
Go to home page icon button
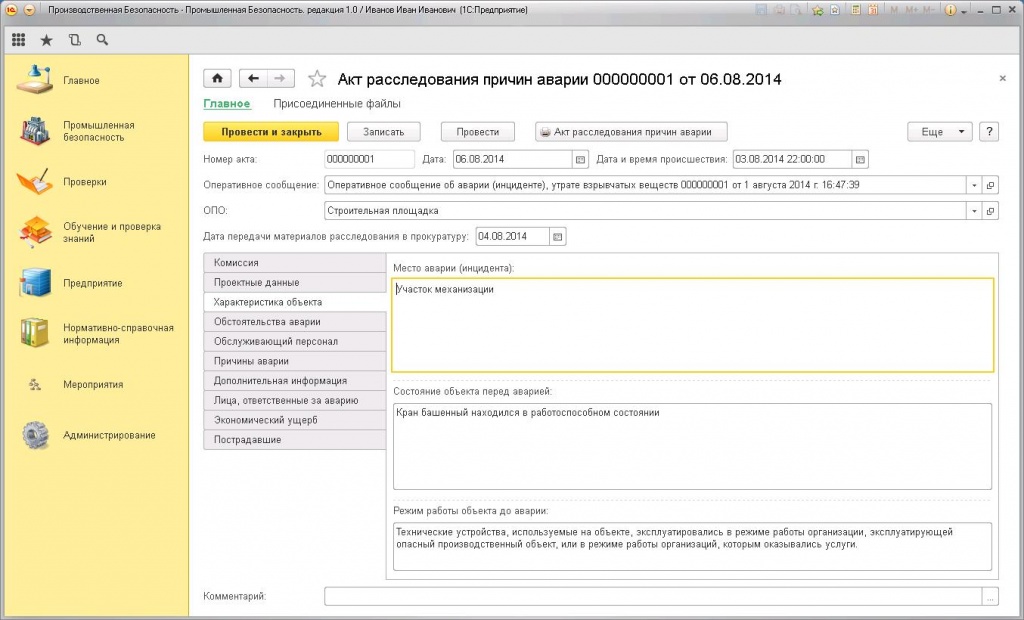217,79
